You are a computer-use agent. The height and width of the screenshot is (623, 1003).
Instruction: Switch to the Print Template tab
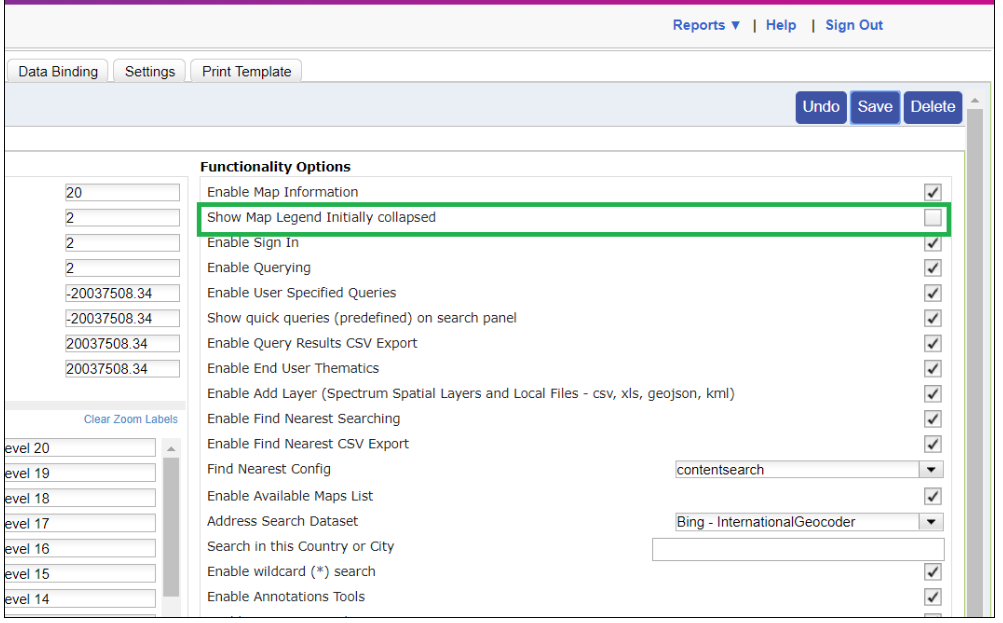(x=245, y=71)
